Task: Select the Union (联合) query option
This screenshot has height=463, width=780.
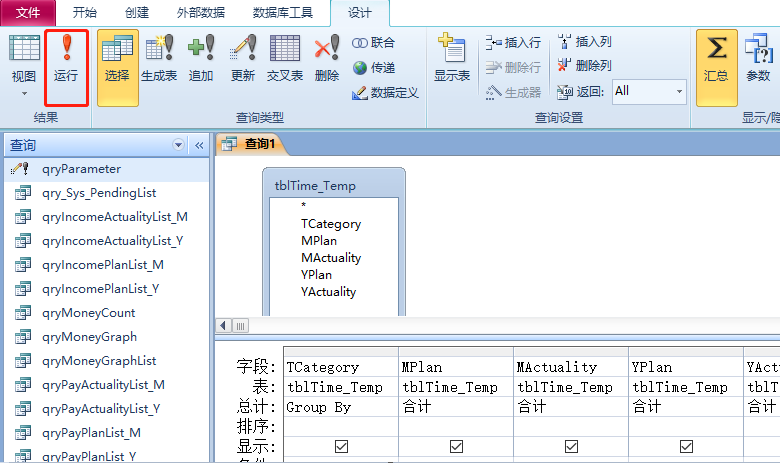Action: tap(373, 43)
